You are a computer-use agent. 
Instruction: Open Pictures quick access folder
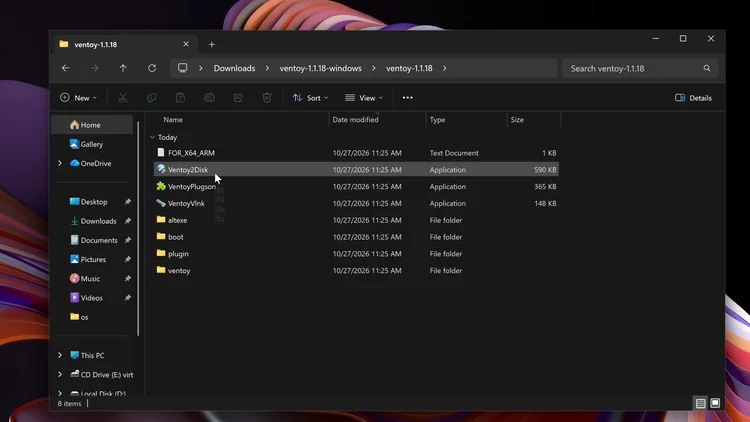93,259
